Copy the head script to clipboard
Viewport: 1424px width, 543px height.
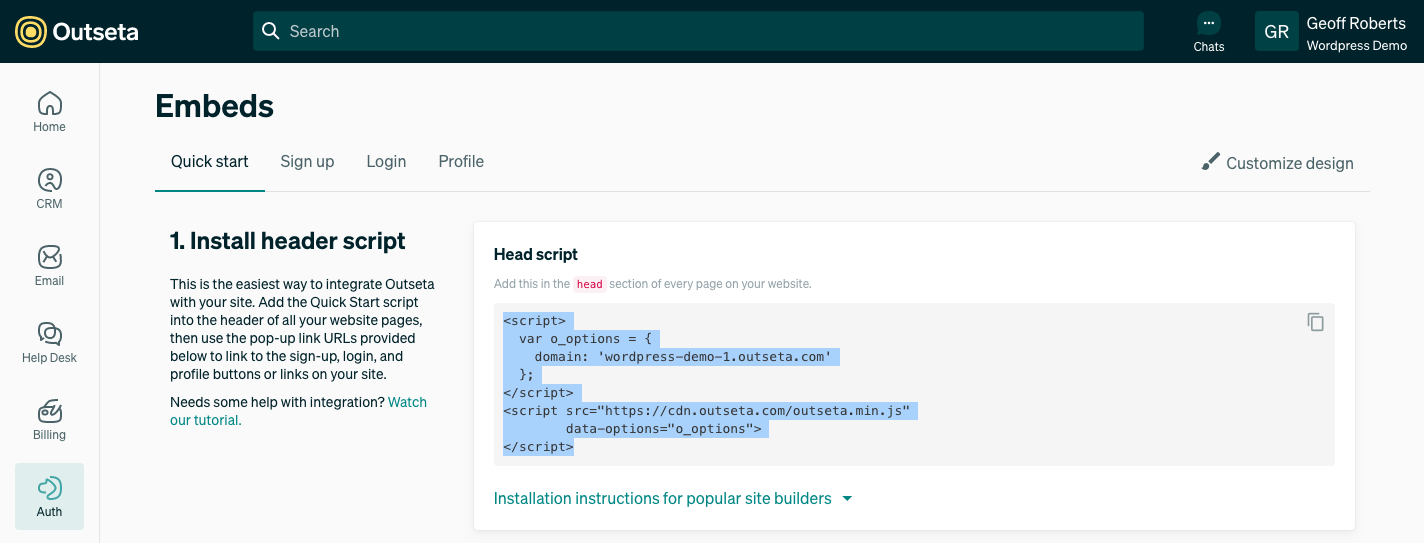(x=1316, y=322)
